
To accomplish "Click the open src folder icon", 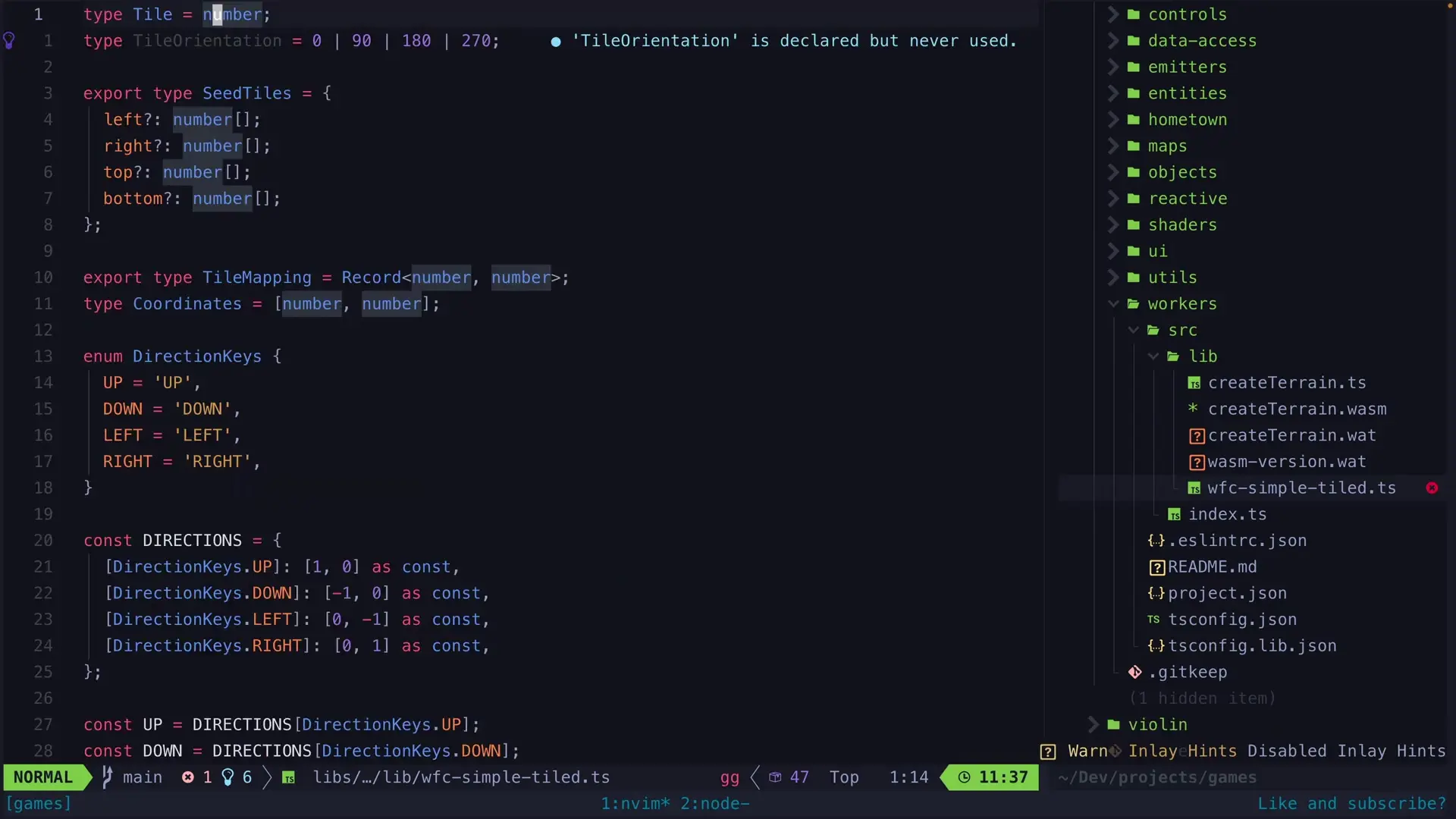I will click(1153, 331).
